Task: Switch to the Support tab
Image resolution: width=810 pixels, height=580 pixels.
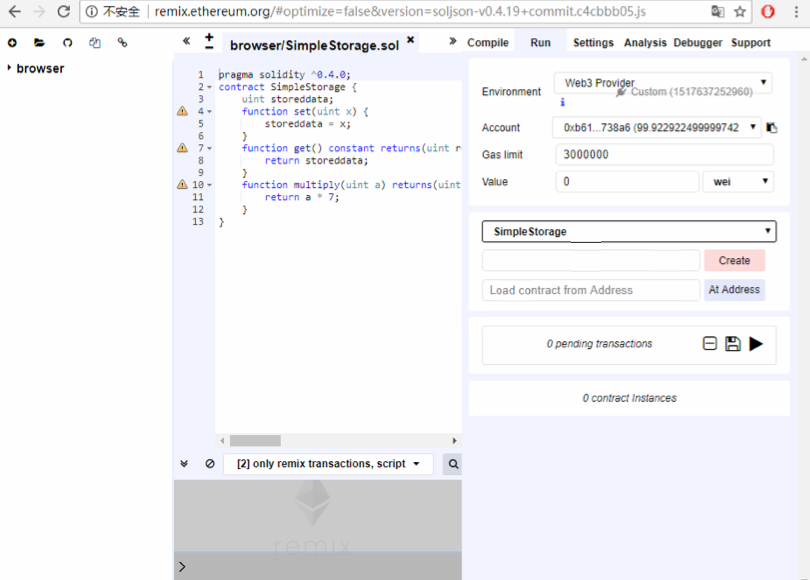Action: click(x=751, y=43)
